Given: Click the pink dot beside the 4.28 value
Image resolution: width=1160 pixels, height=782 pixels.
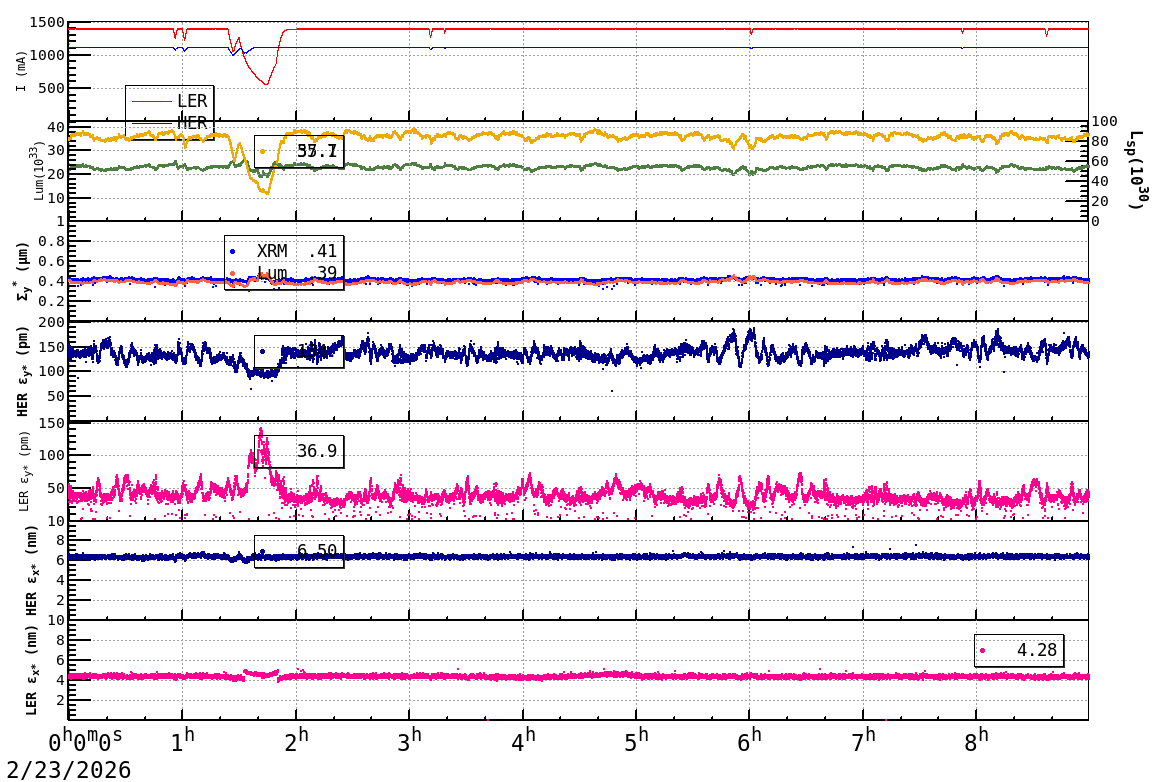Looking at the screenshot, I should point(982,651).
